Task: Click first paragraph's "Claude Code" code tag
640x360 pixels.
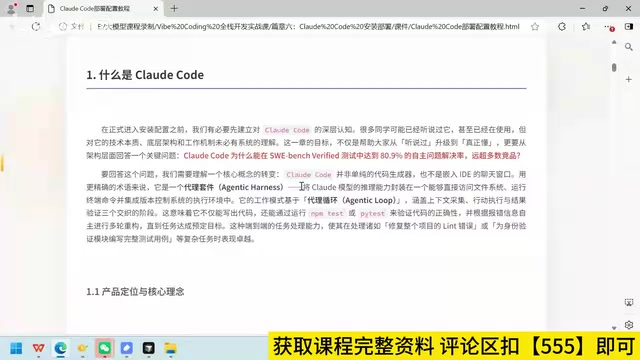Action: pos(287,130)
